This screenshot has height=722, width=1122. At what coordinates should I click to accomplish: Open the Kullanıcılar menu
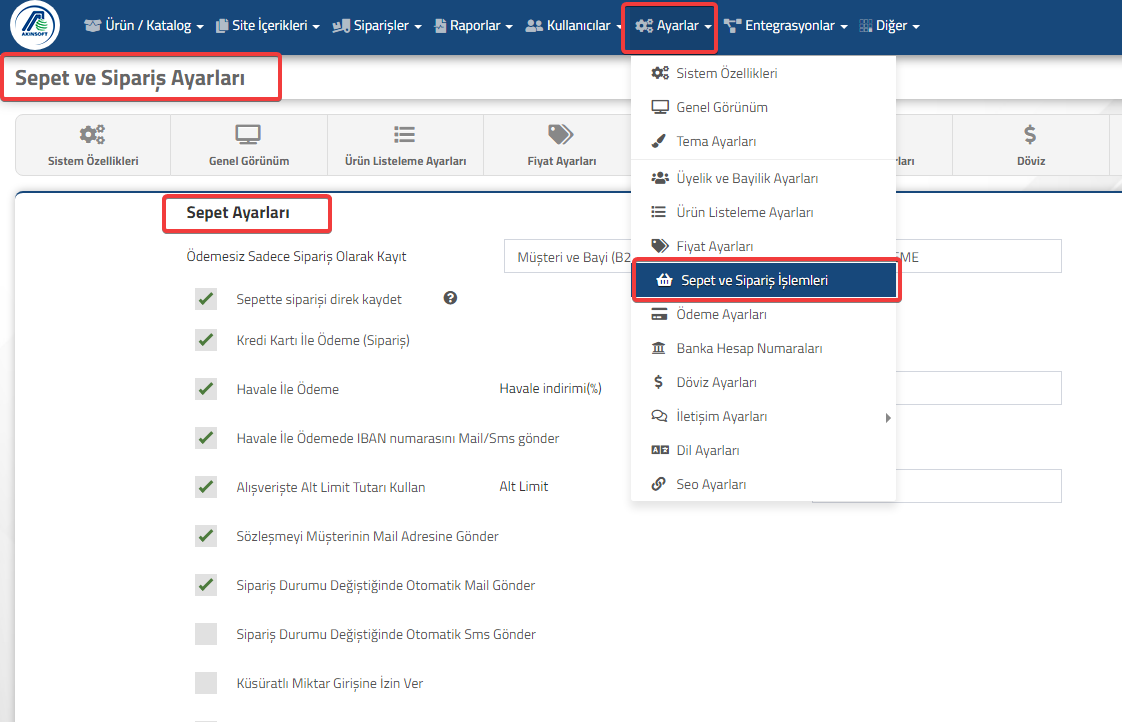572,26
